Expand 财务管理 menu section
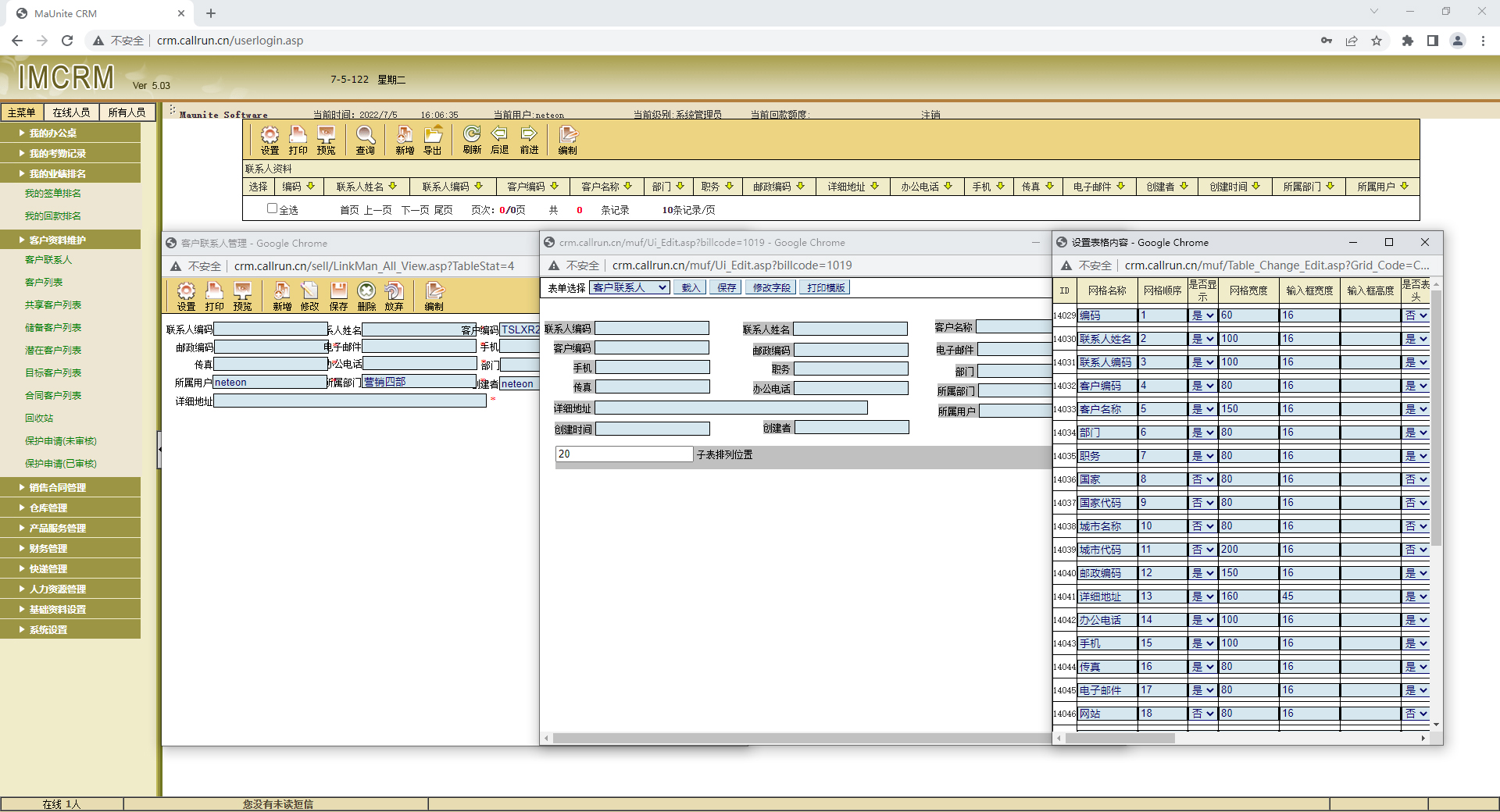1500x812 pixels. [70, 548]
